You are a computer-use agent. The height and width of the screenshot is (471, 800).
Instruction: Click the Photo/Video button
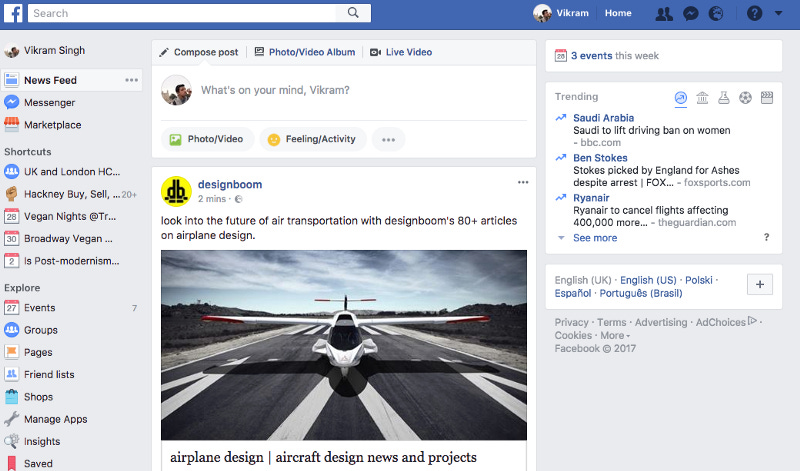point(207,139)
